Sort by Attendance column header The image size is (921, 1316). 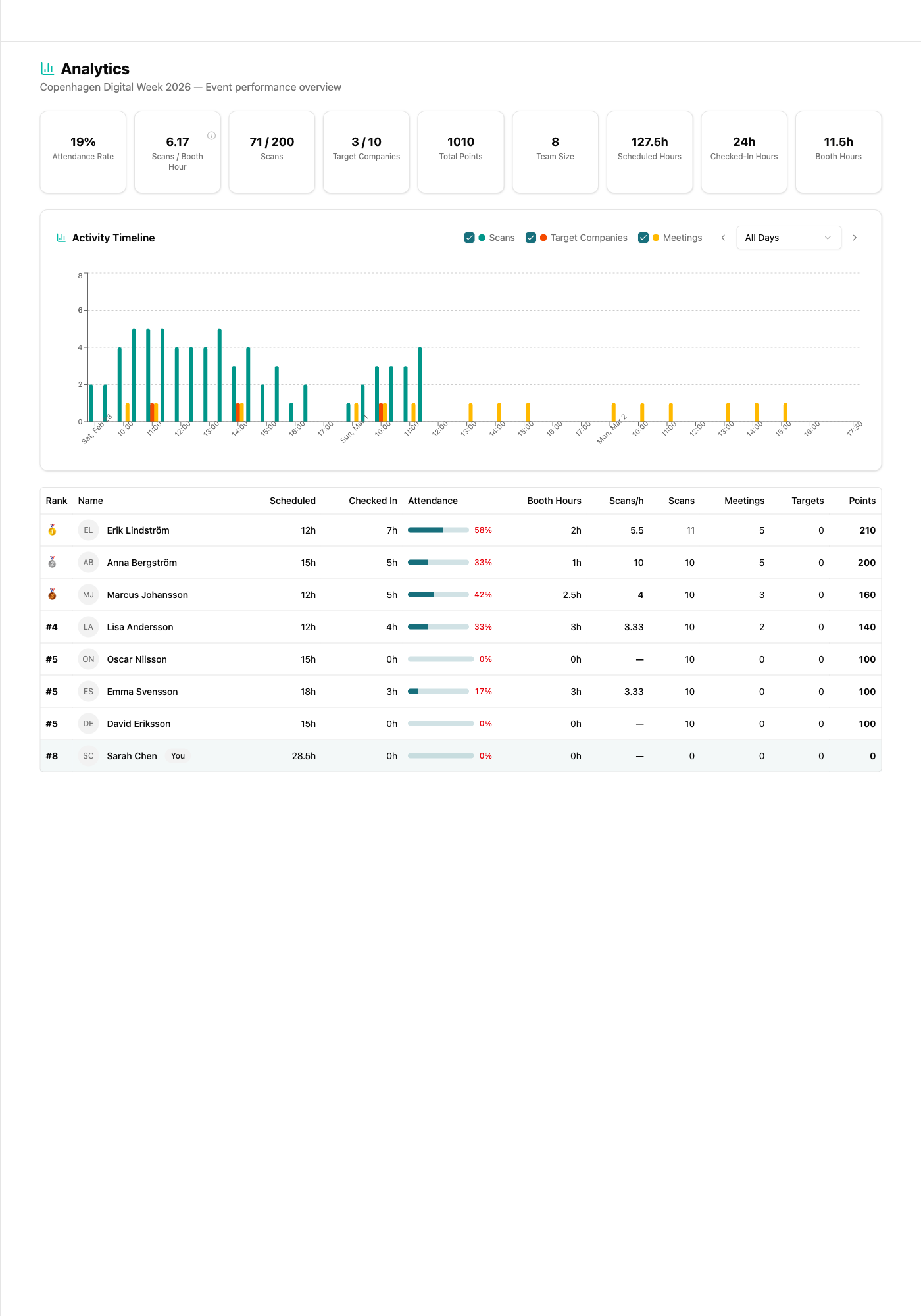click(433, 501)
